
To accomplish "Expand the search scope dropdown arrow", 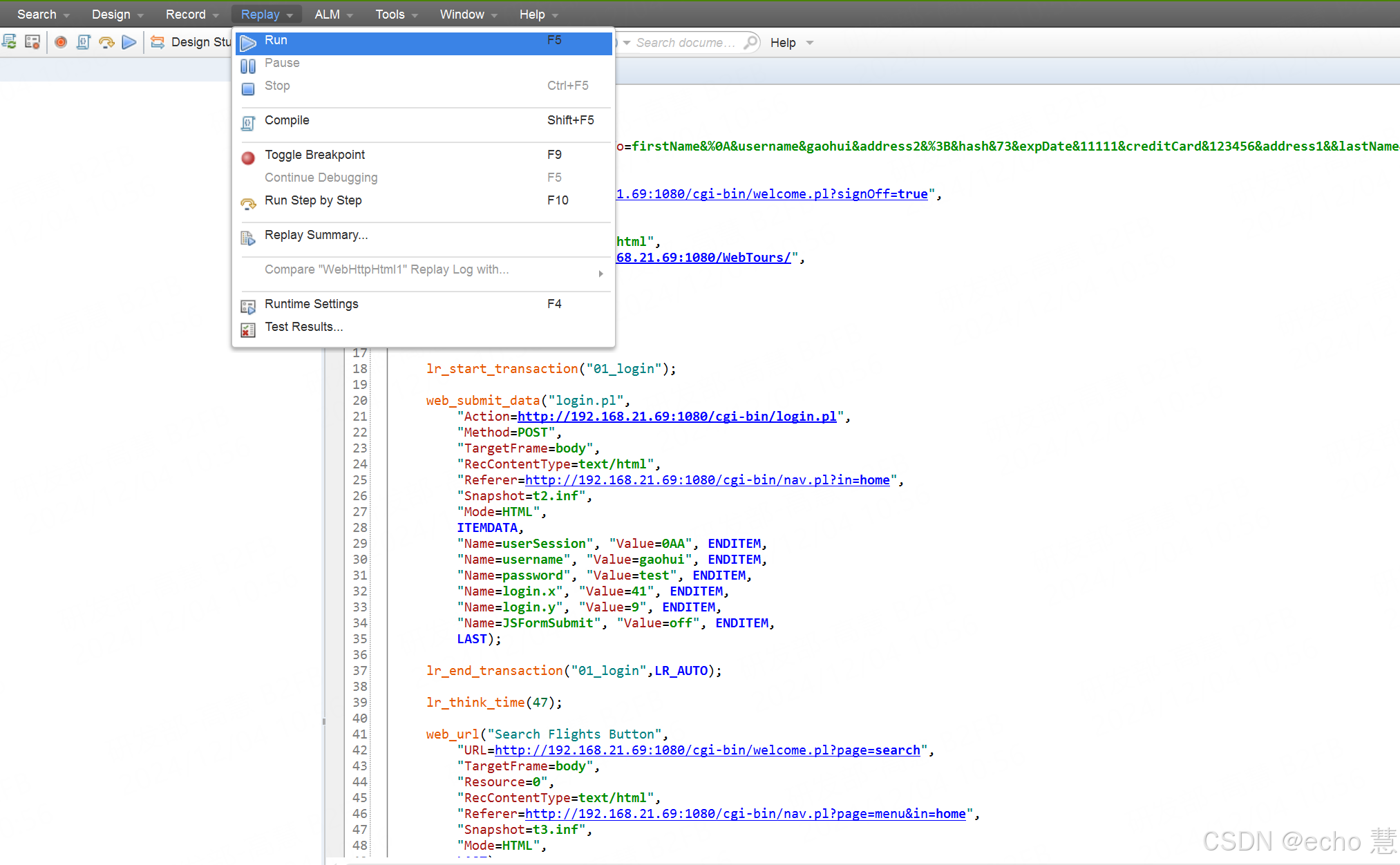I will tap(627, 43).
